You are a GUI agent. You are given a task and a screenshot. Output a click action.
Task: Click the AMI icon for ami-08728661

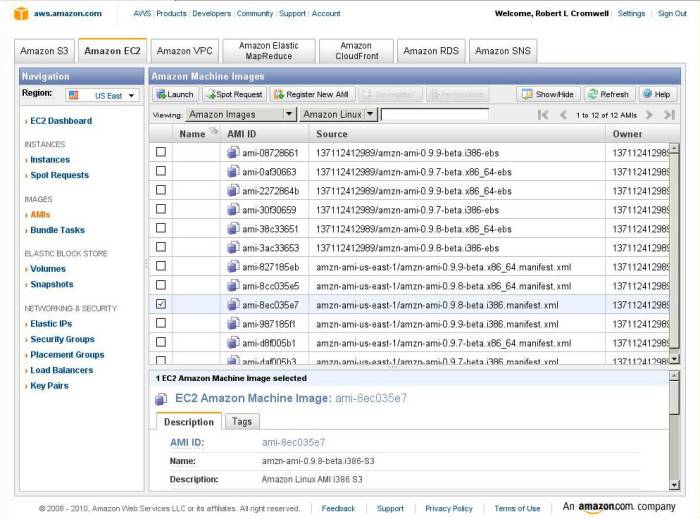tap(233, 153)
